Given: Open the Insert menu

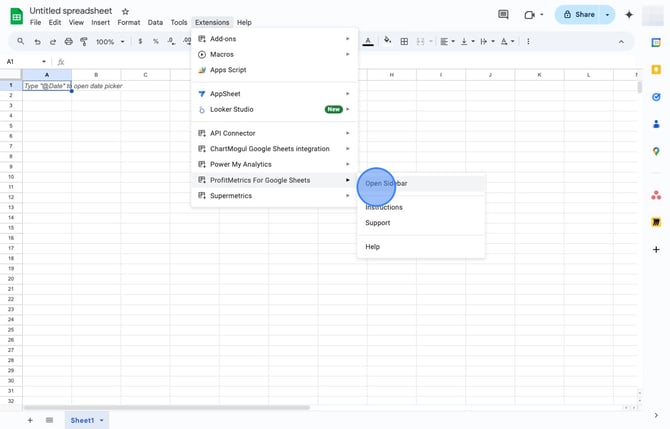Looking at the screenshot, I should click(100, 22).
